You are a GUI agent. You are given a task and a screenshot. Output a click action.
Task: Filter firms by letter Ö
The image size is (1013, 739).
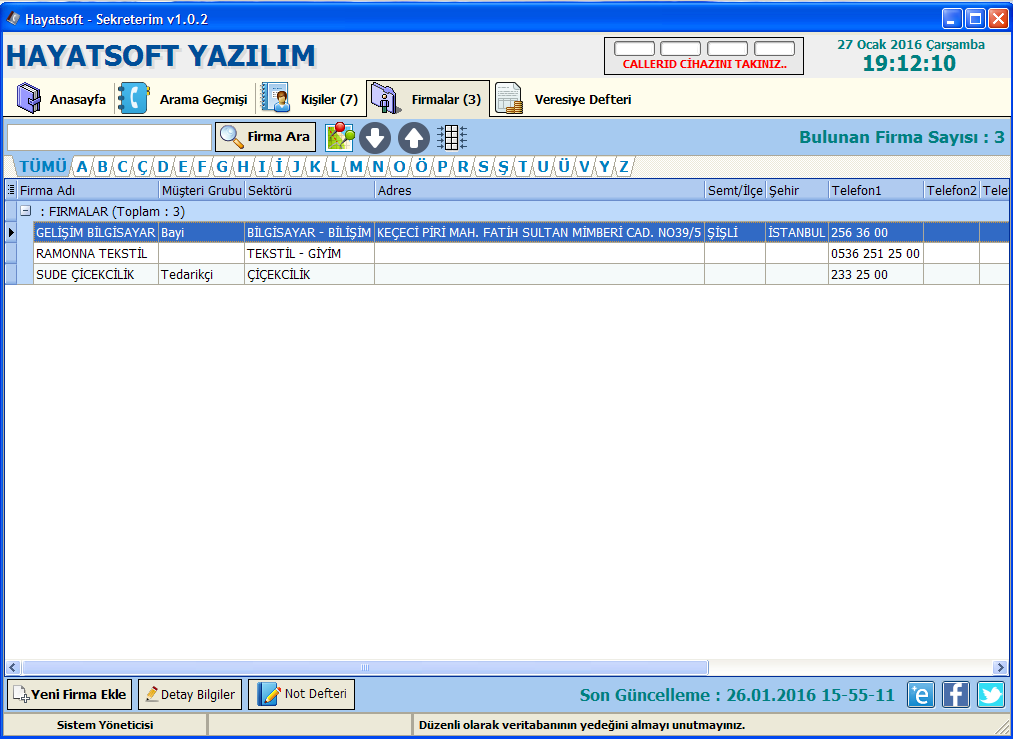pyautogui.click(x=421, y=167)
